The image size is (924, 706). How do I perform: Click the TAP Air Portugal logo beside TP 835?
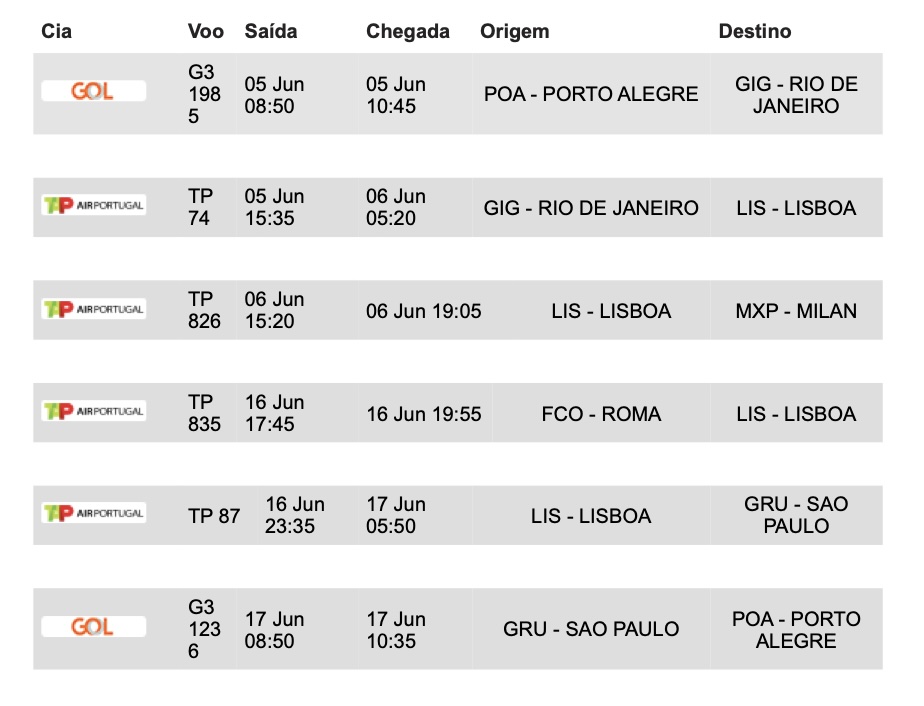(x=93, y=411)
